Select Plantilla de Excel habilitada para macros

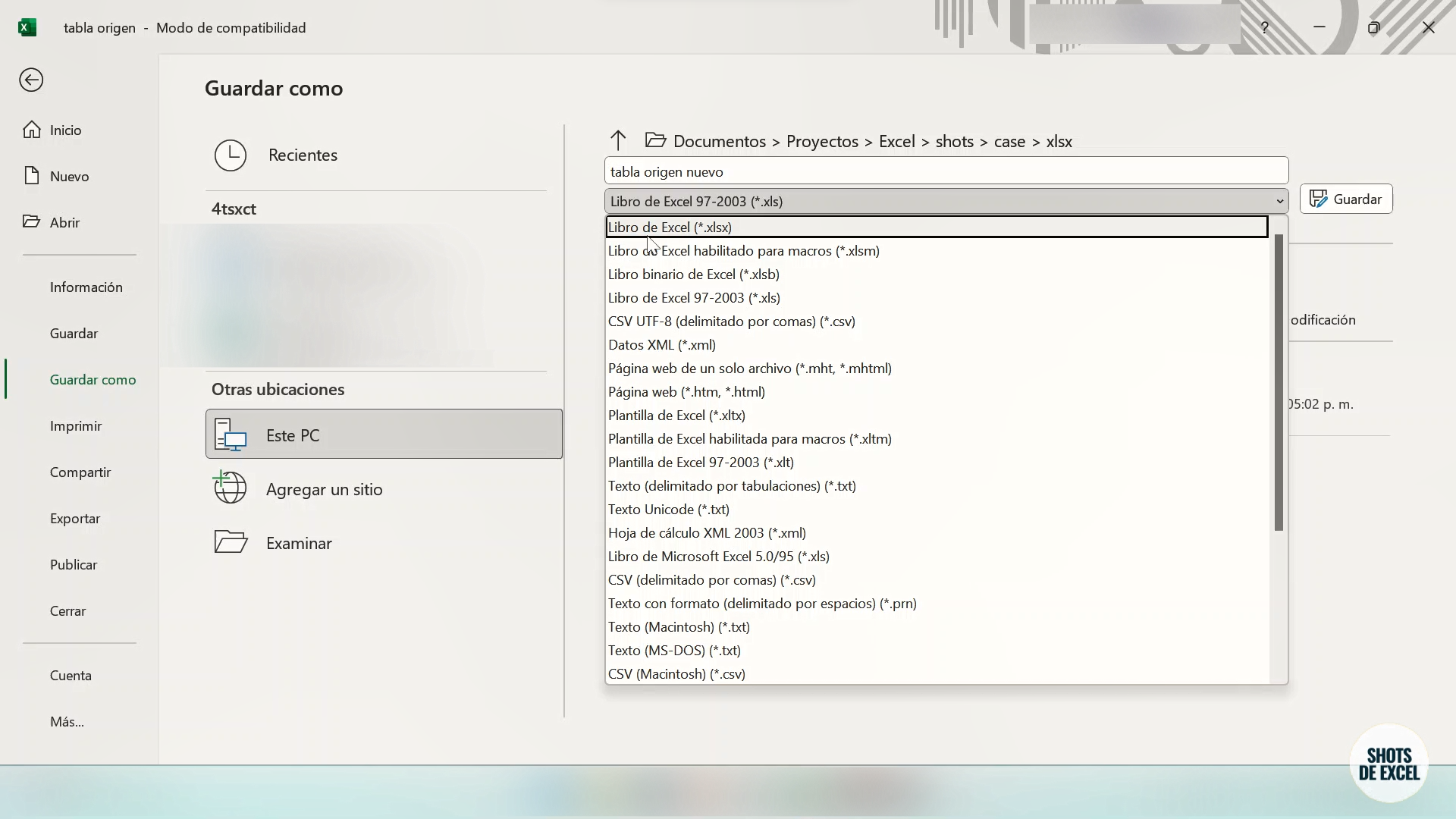pos(937,438)
